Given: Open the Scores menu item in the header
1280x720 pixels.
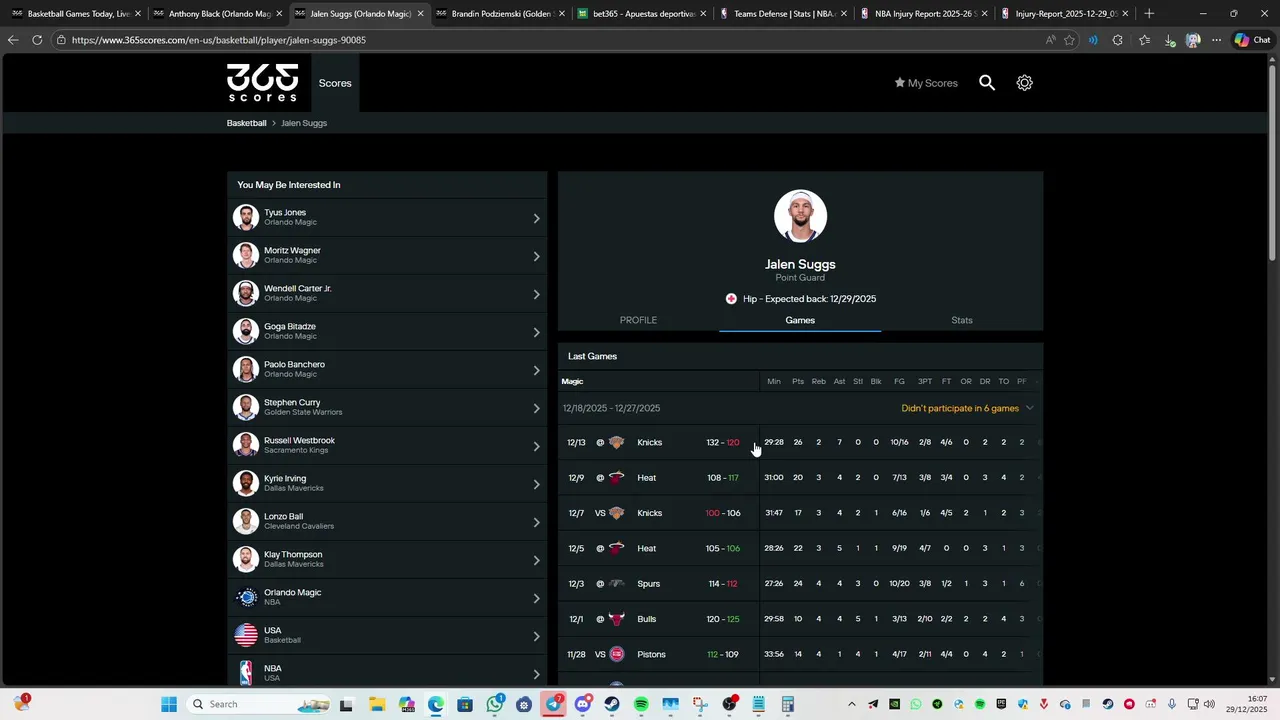Looking at the screenshot, I should coord(335,83).
